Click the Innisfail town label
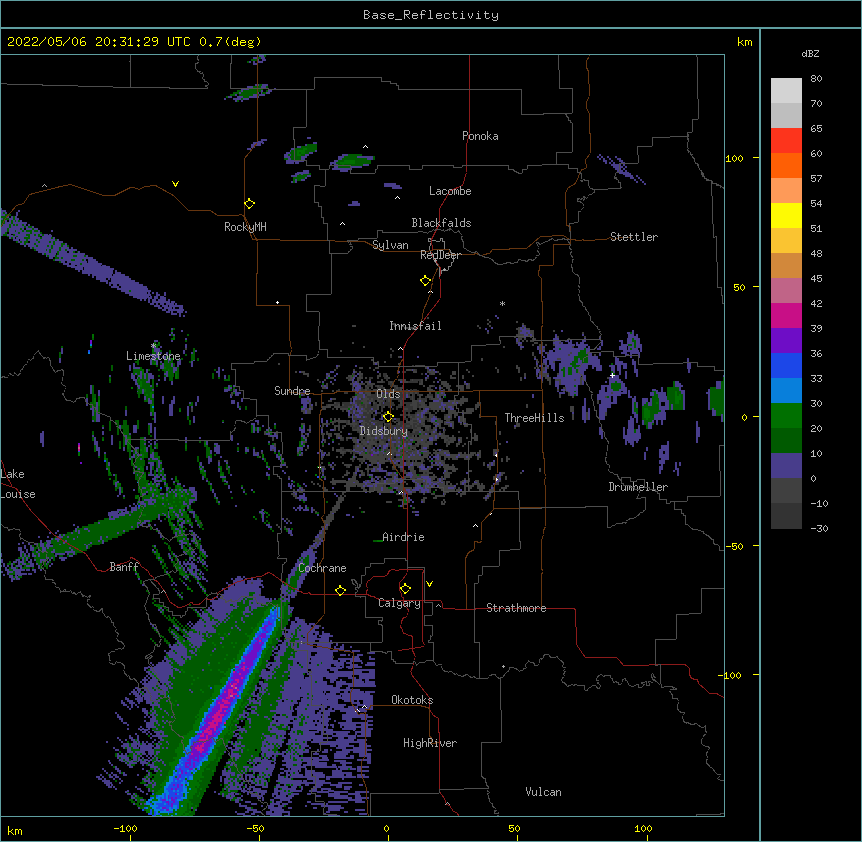This screenshot has width=862, height=842. click(415, 326)
